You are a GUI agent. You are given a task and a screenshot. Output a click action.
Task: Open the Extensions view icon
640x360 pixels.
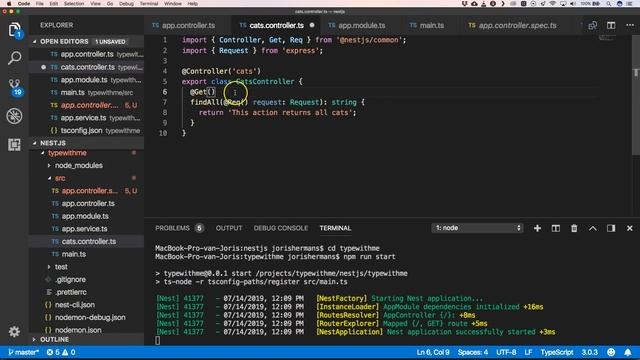pyautogui.click(x=14, y=144)
